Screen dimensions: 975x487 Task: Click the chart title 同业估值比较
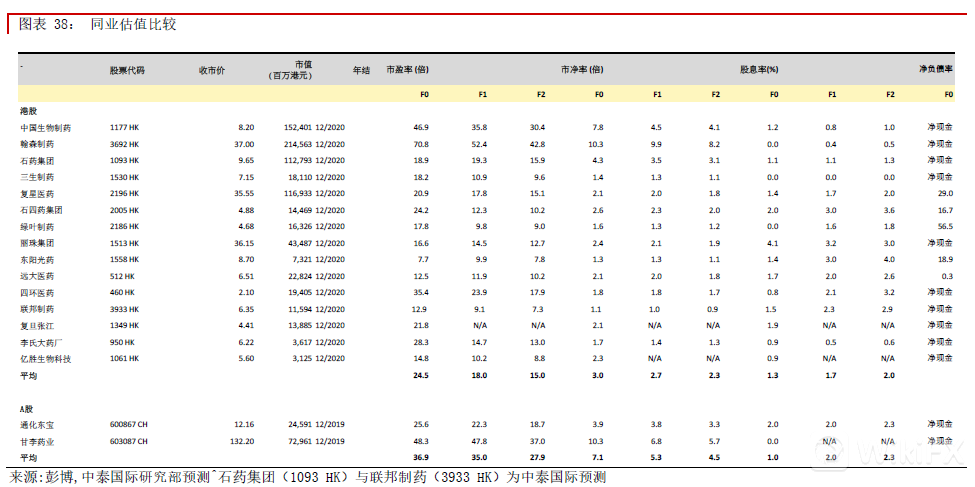[133, 24]
